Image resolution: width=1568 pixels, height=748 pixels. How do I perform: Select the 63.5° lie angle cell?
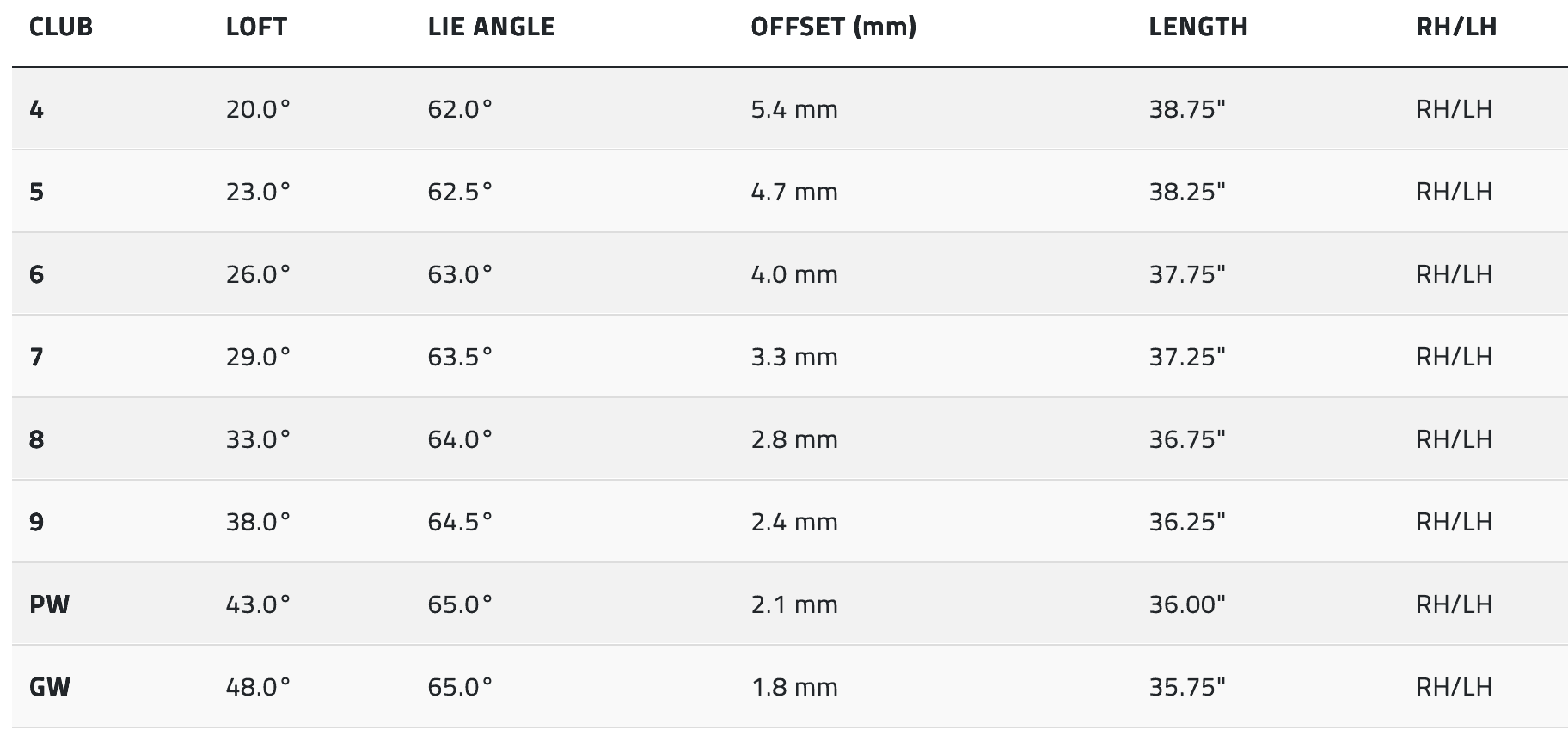tap(460, 357)
